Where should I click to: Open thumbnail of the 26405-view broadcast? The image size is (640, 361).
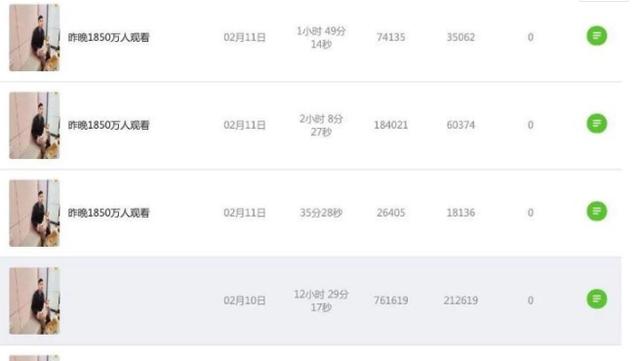point(35,213)
